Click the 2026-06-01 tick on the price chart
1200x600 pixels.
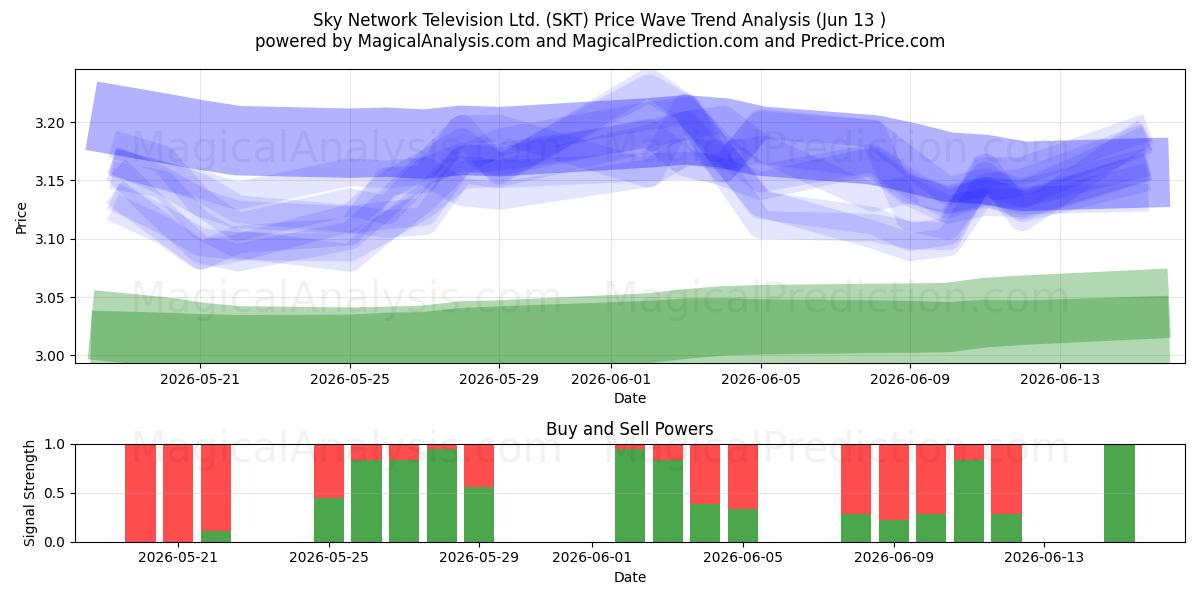tap(611, 379)
